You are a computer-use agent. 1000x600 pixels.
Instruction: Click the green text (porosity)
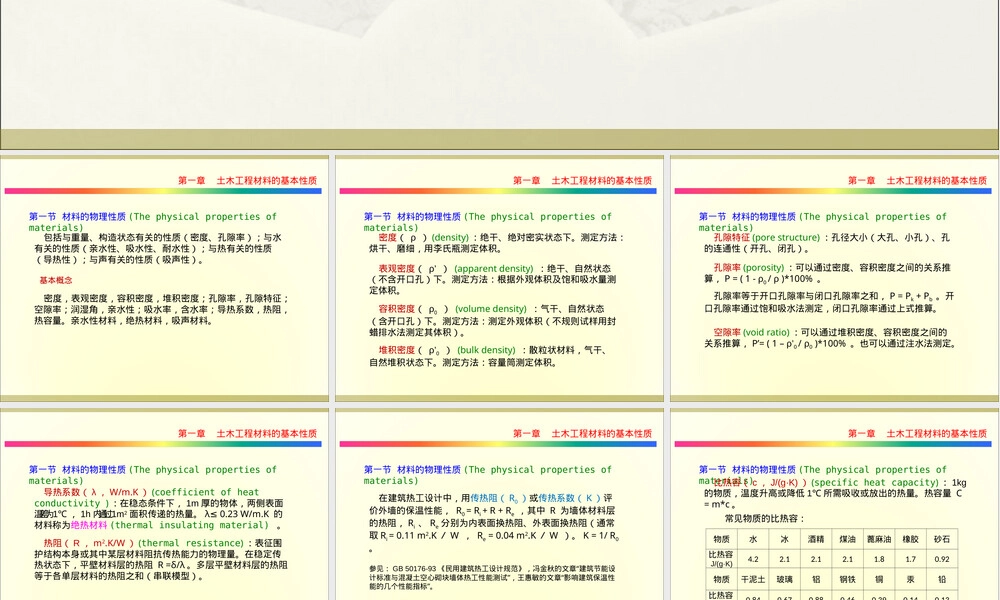click(x=763, y=268)
